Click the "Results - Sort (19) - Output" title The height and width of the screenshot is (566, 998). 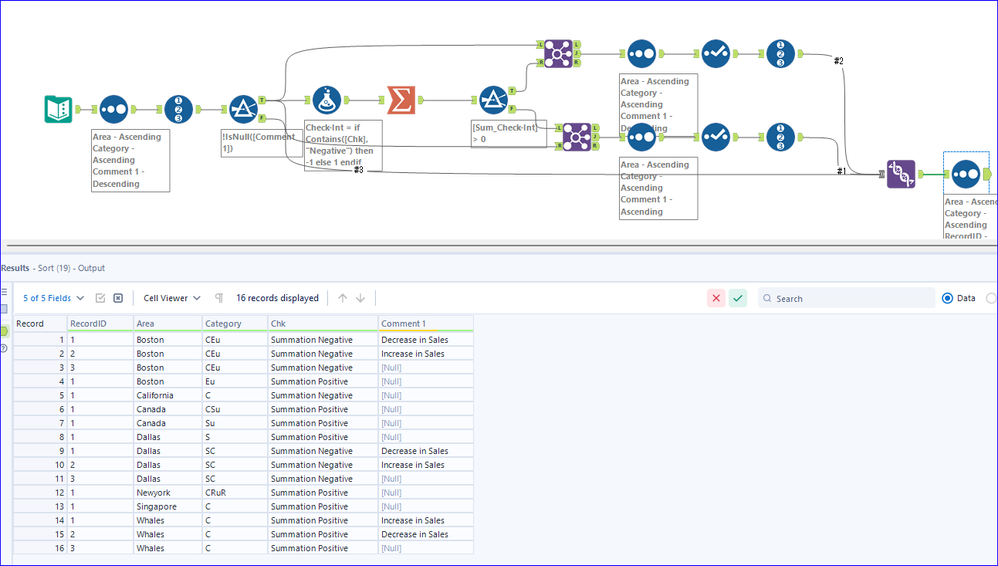(x=53, y=268)
